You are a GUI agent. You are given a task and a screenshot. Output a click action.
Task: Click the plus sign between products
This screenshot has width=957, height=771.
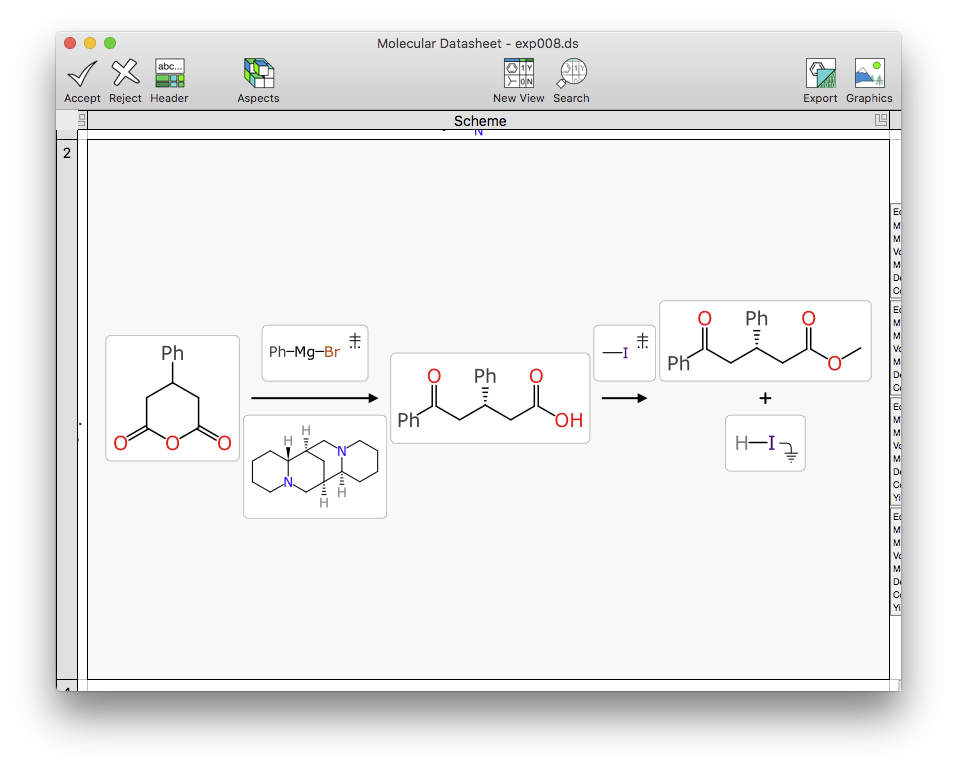click(765, 398)
